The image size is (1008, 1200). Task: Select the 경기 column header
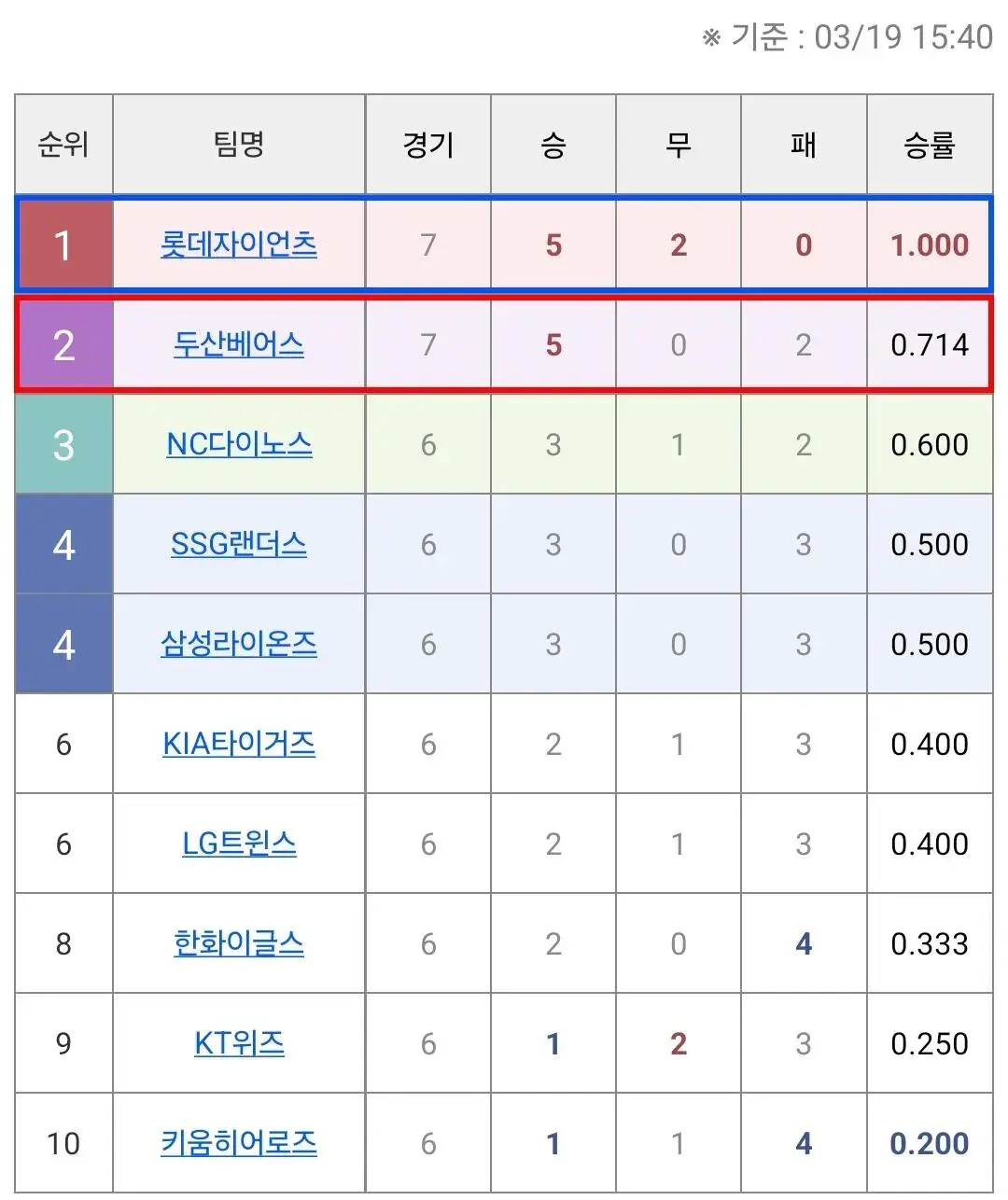click(427, 145)
